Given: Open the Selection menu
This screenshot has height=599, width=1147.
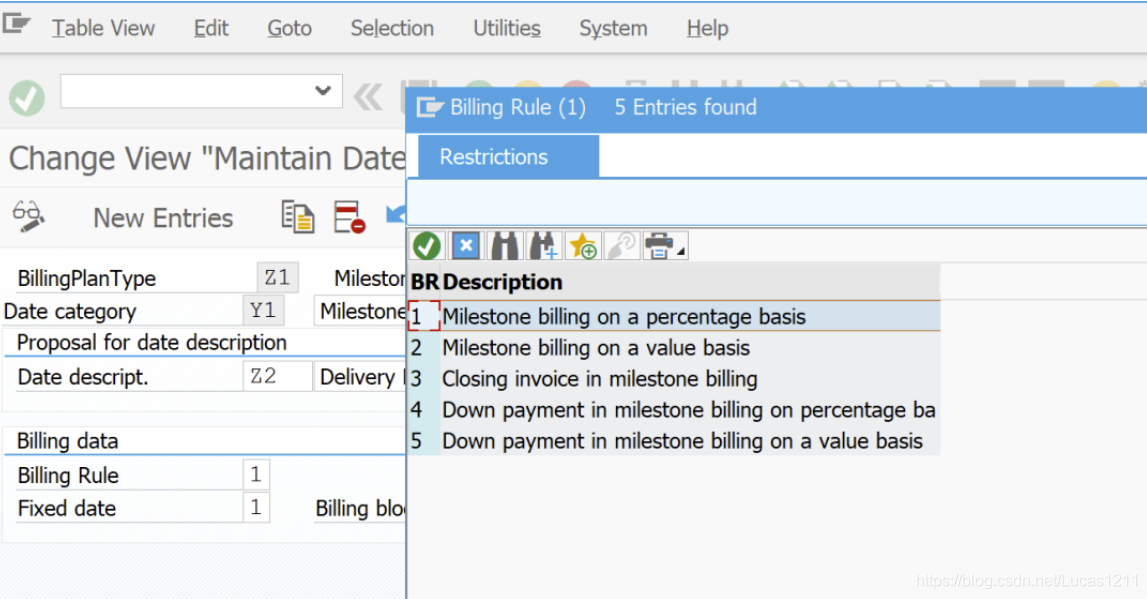Looking at the screenshot, I should point(392,29).
